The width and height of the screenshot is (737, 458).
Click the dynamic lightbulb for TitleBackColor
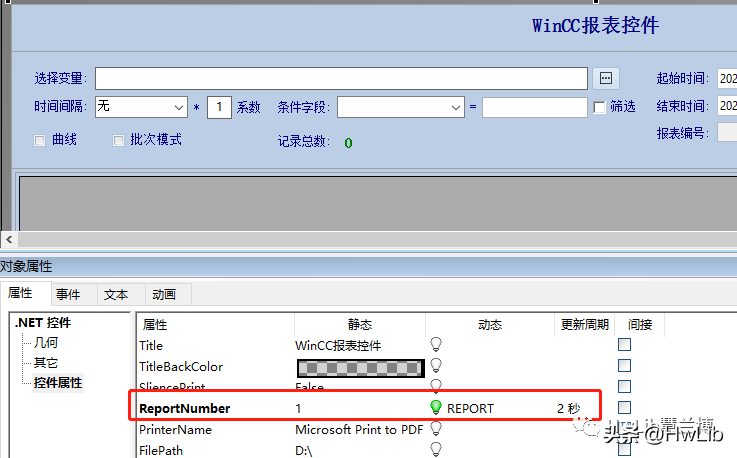coord(435,366)
